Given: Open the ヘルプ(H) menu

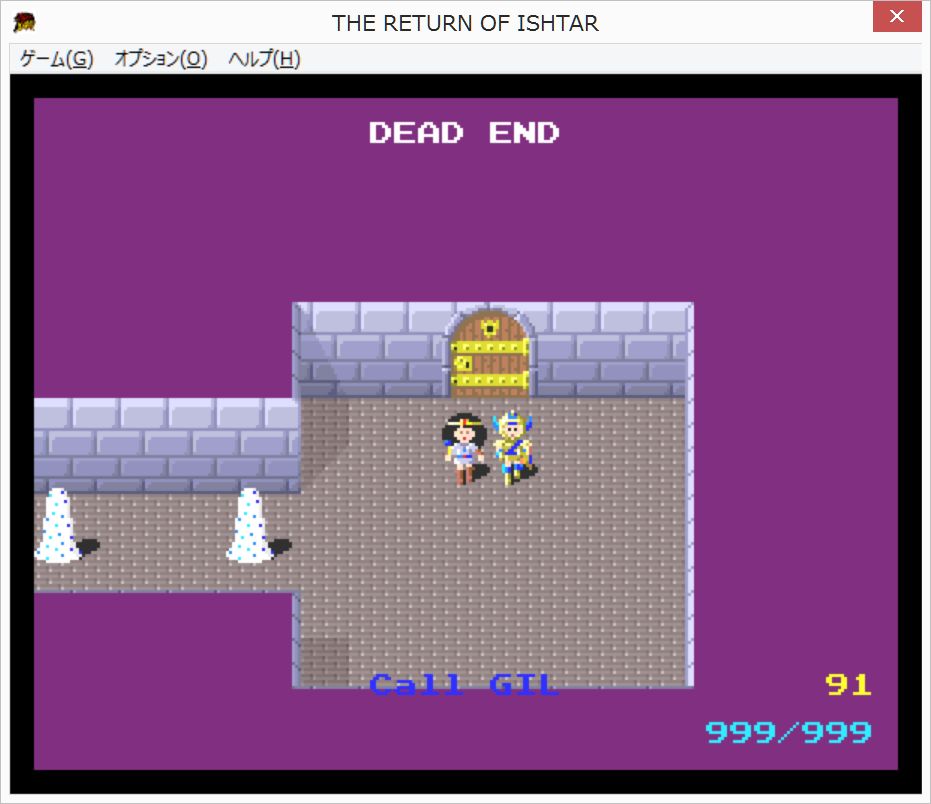Looking at the screenshot, I should (264, 59).
